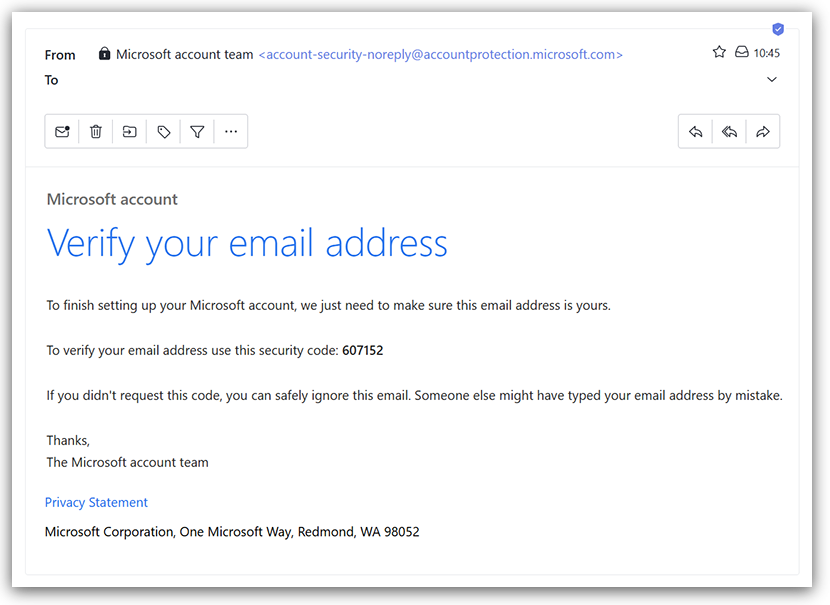Click the lock icon next to sender
Screen dimensions: 830x605
click(x=105, y=54)
